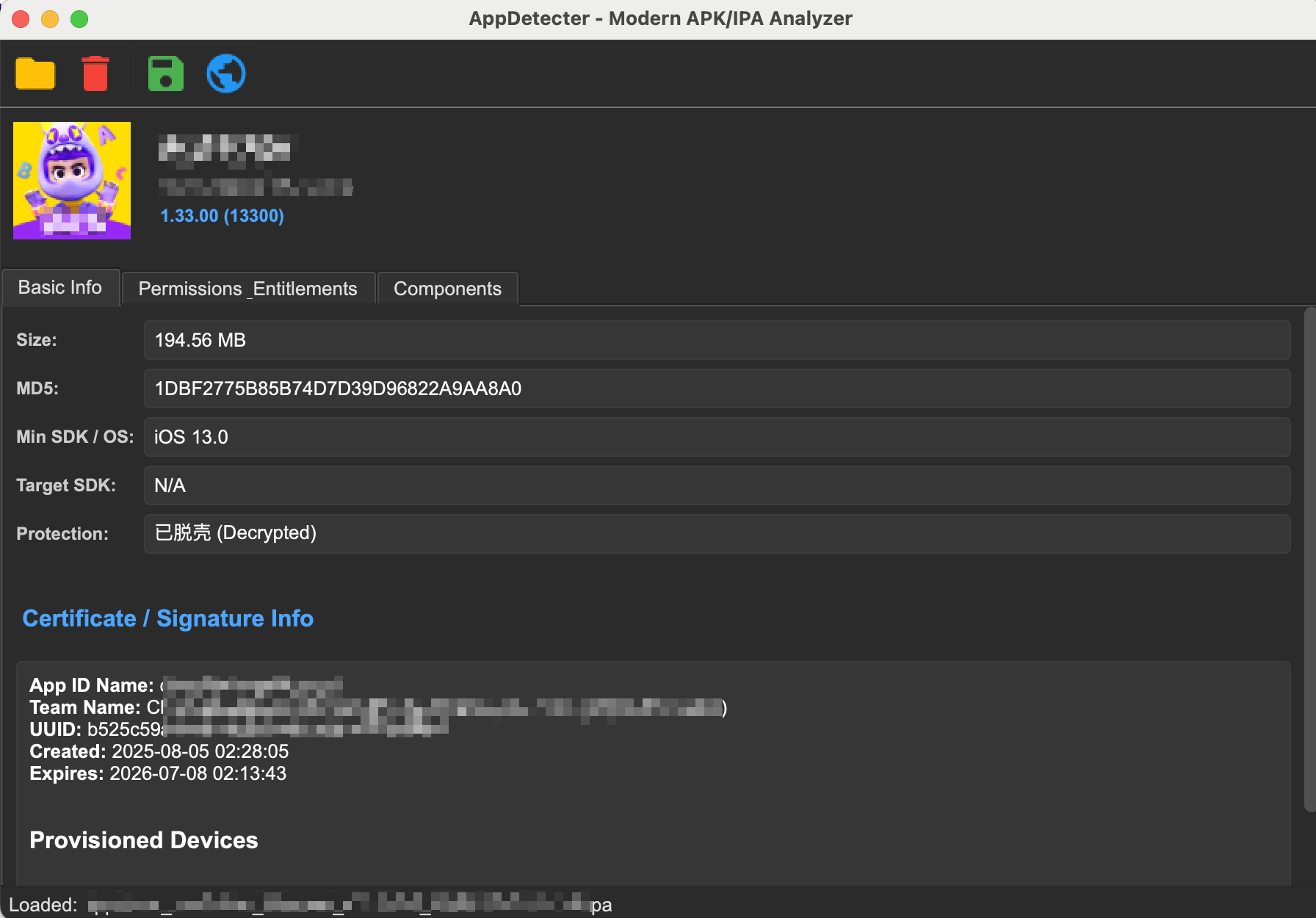
Task: Click the UUID line in certificate info
Action: (x=239, y=729)
